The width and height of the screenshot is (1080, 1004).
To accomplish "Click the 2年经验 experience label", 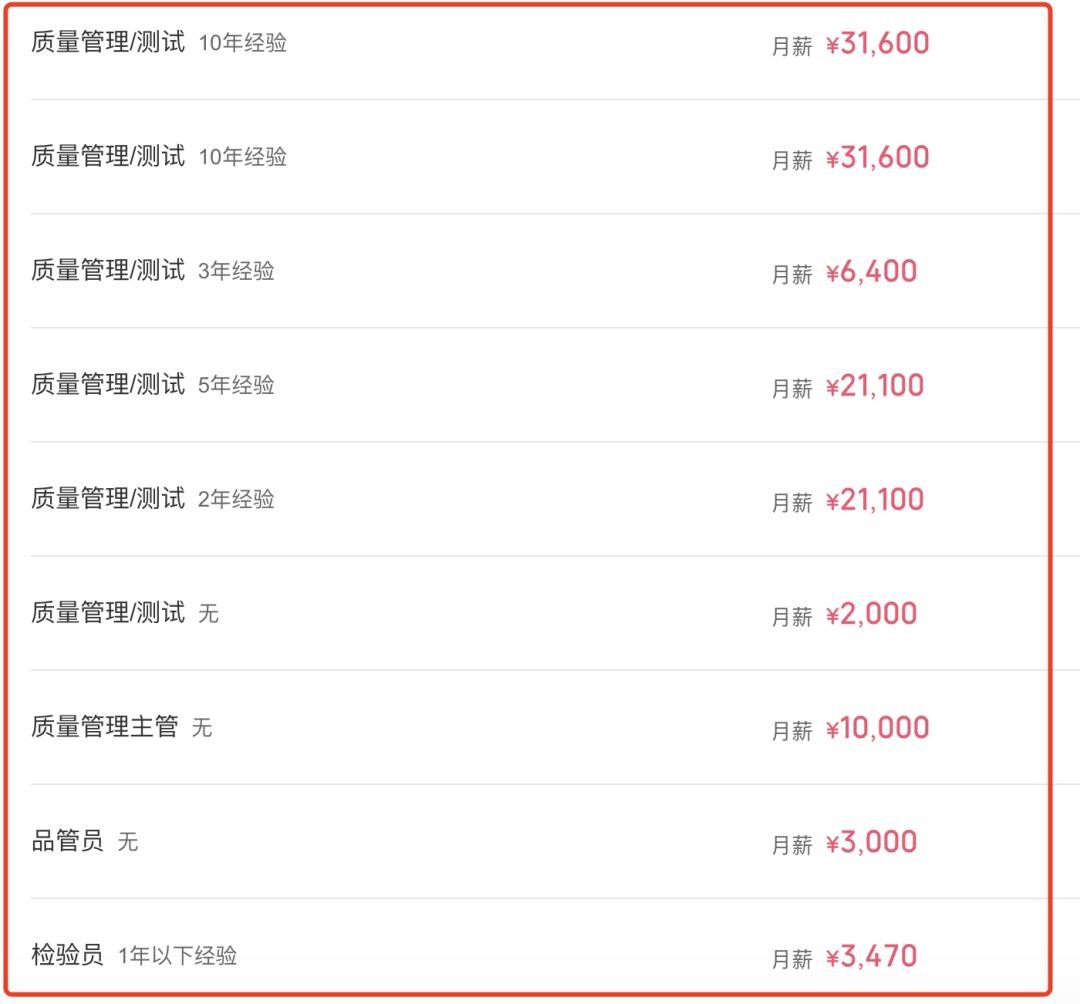I will [236, 499].
